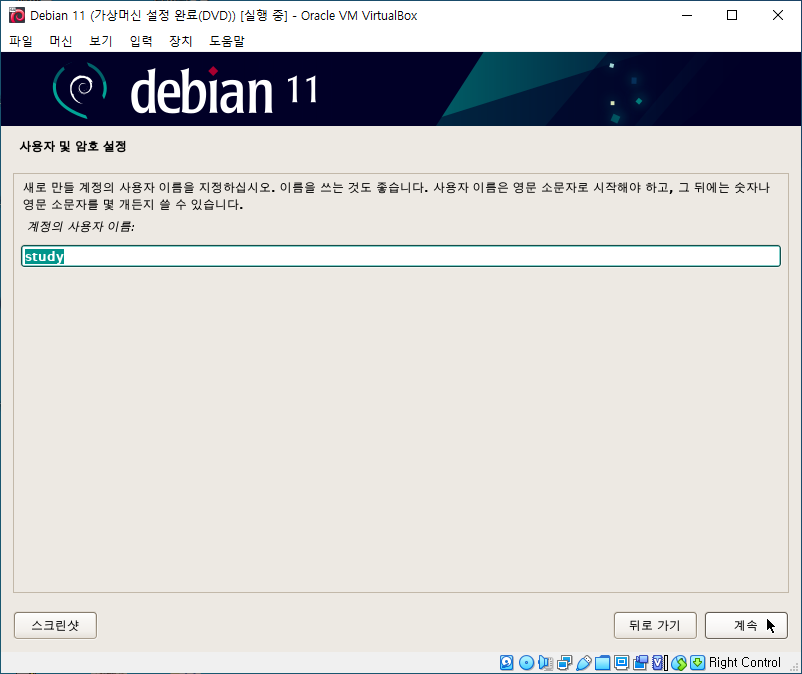Click the hard disk activity status icon
The width and height of the screenshot is (802, 674).
(x=506, y=662)
